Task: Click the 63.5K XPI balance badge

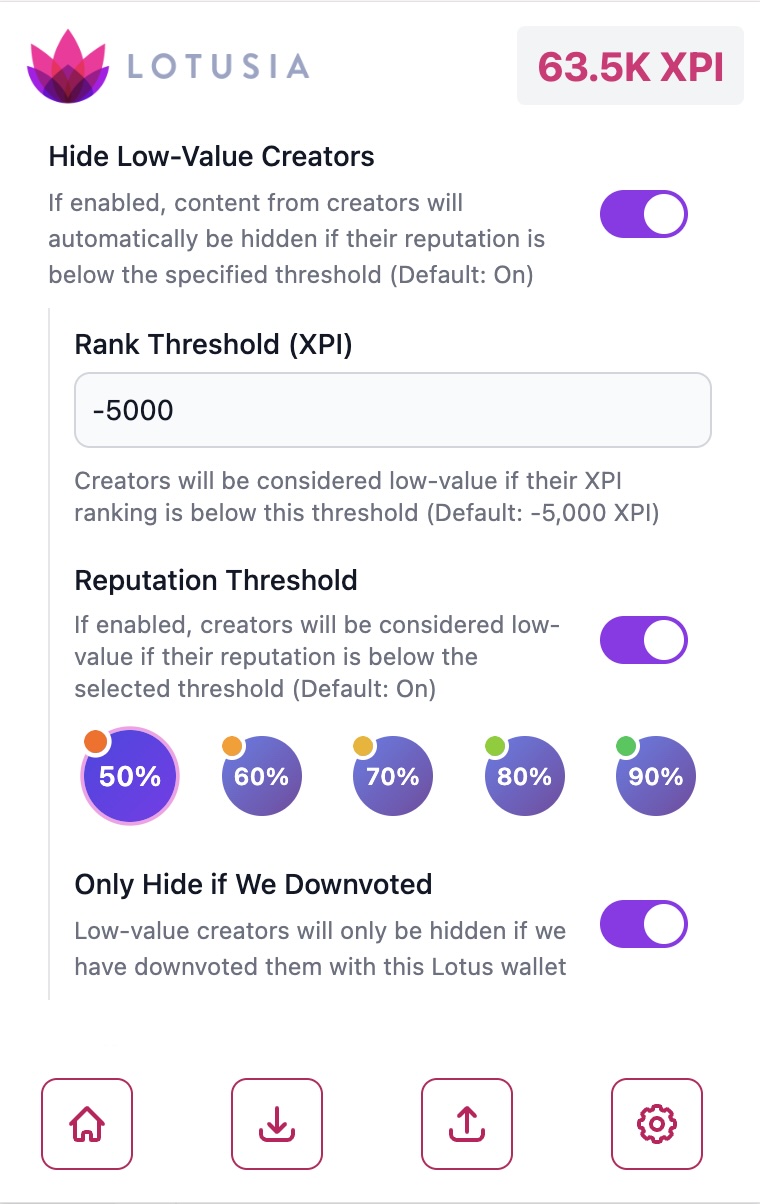Action: [x=630, y=65]
